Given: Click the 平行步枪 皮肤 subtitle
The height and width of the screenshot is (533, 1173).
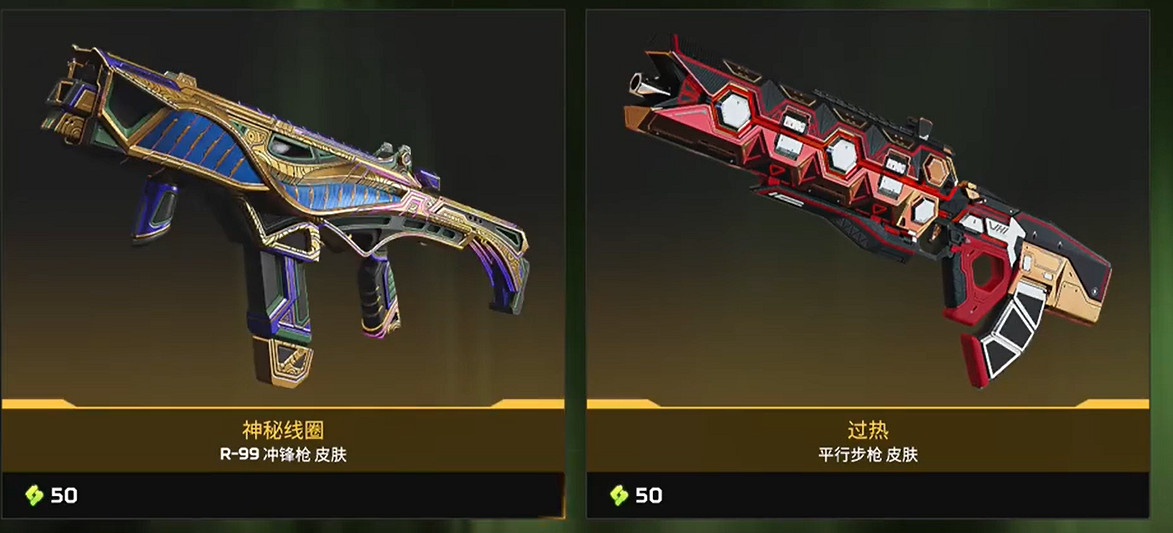Looking at the screenshot, I should 868,455.
